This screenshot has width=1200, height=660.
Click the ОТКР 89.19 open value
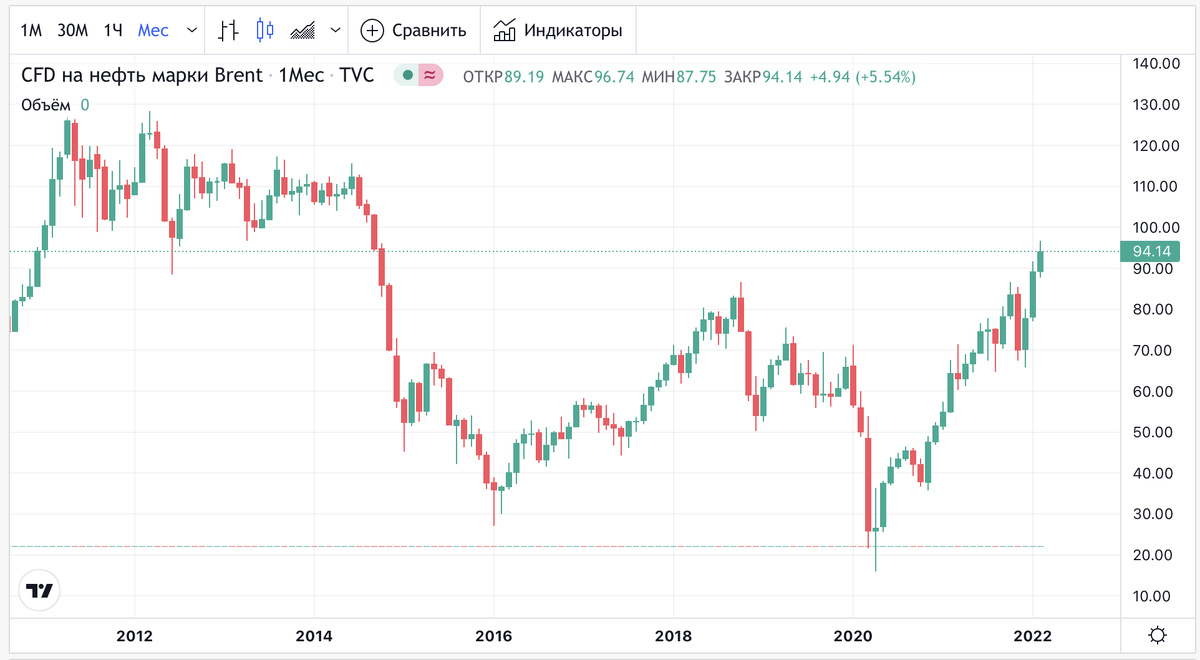(503, 76)
